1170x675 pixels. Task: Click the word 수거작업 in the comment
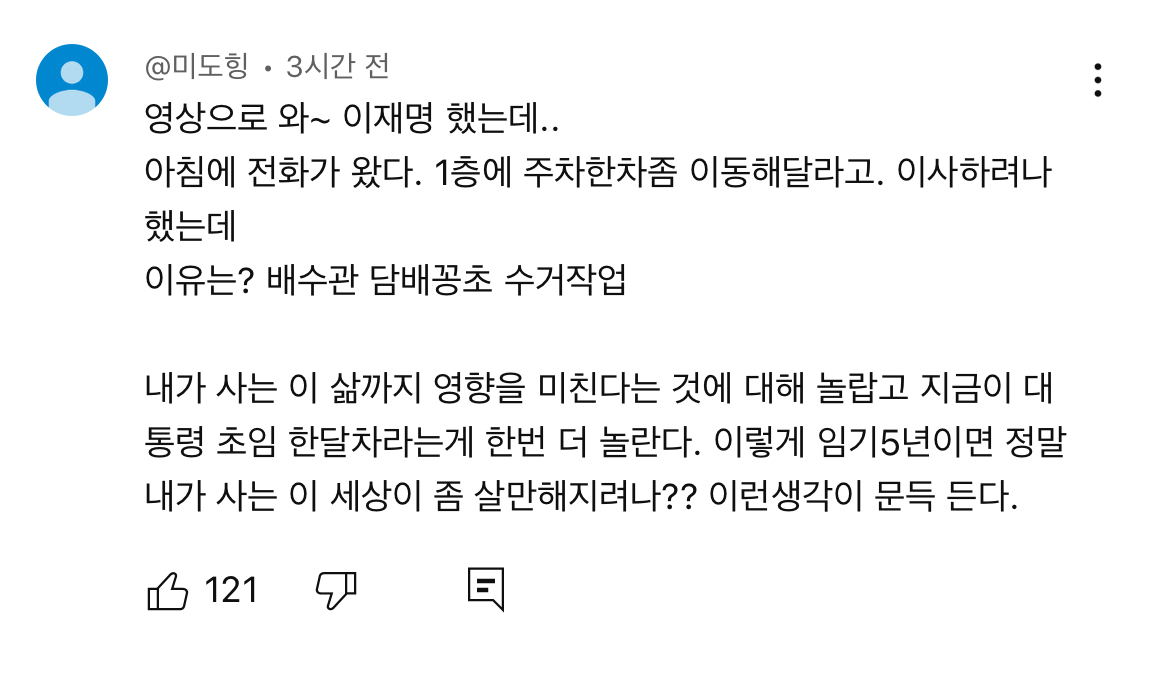tap(566, 282)
